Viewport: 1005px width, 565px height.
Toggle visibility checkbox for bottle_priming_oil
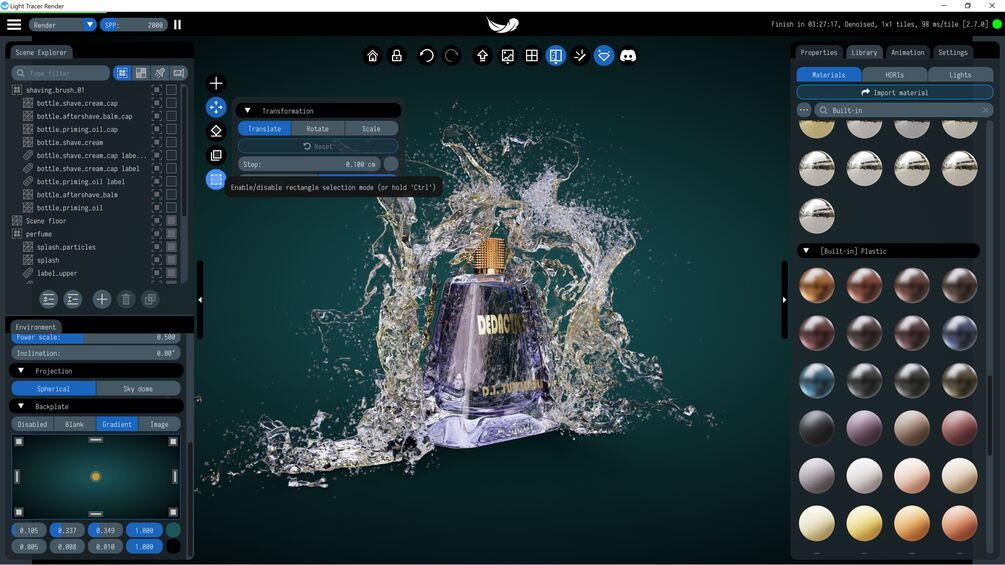pyautogui.click(x=171, y=208)
